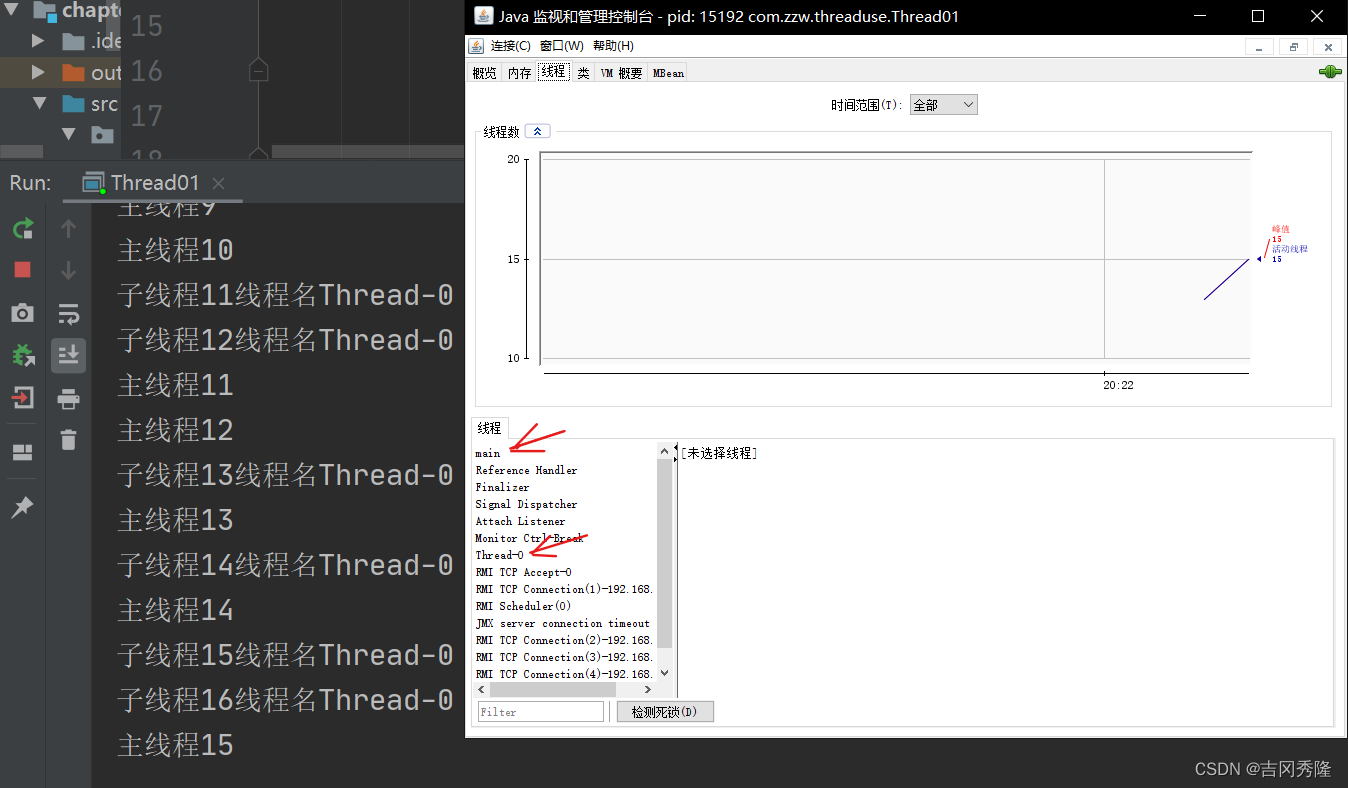Toggle soft-wrap in the Run console
This screenshot has height=788, width=1348.
[68, 315]
